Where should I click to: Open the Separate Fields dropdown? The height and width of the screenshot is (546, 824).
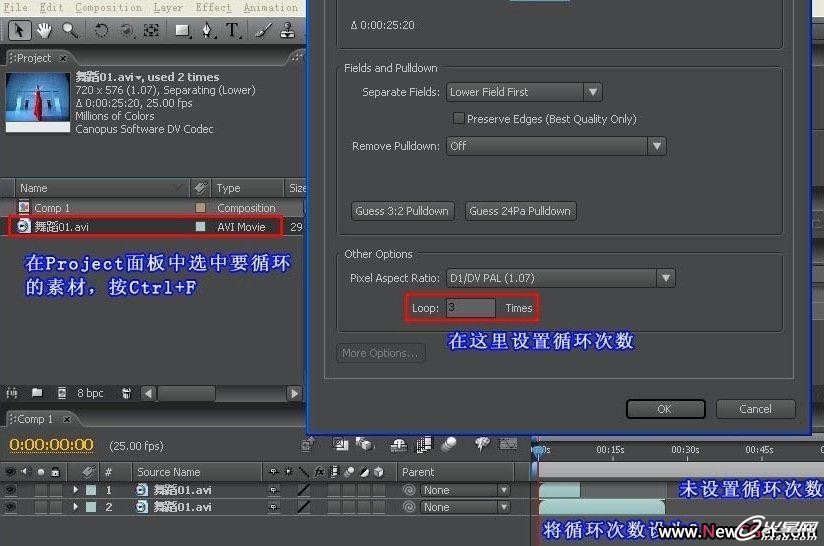tap(523, 92)
